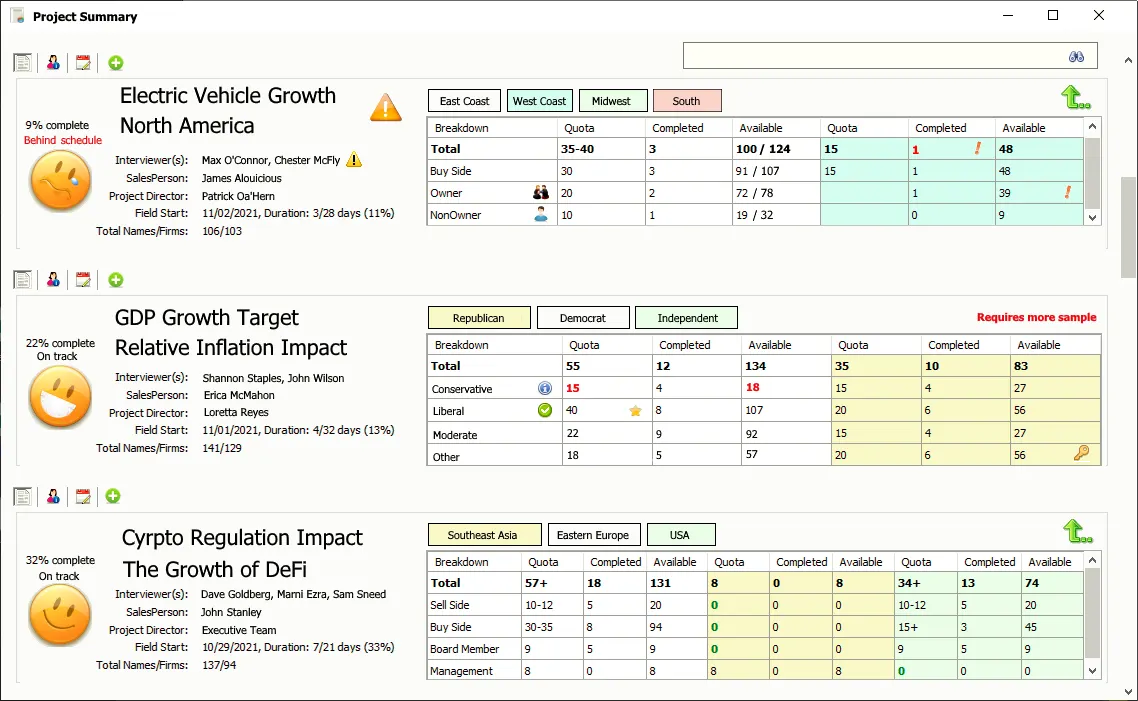Select the East Coast tab
1138x701 pixels.
(x=464, y=101)
